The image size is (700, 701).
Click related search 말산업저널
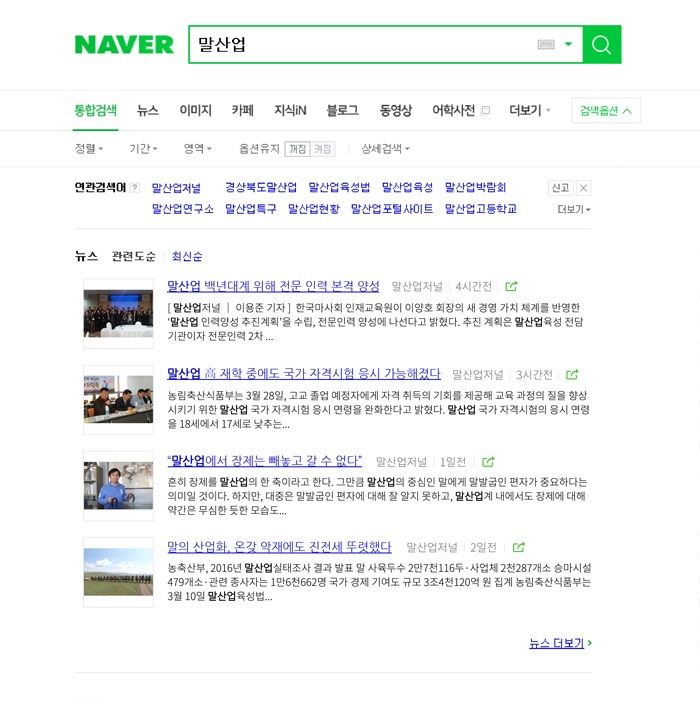(176, 188)
